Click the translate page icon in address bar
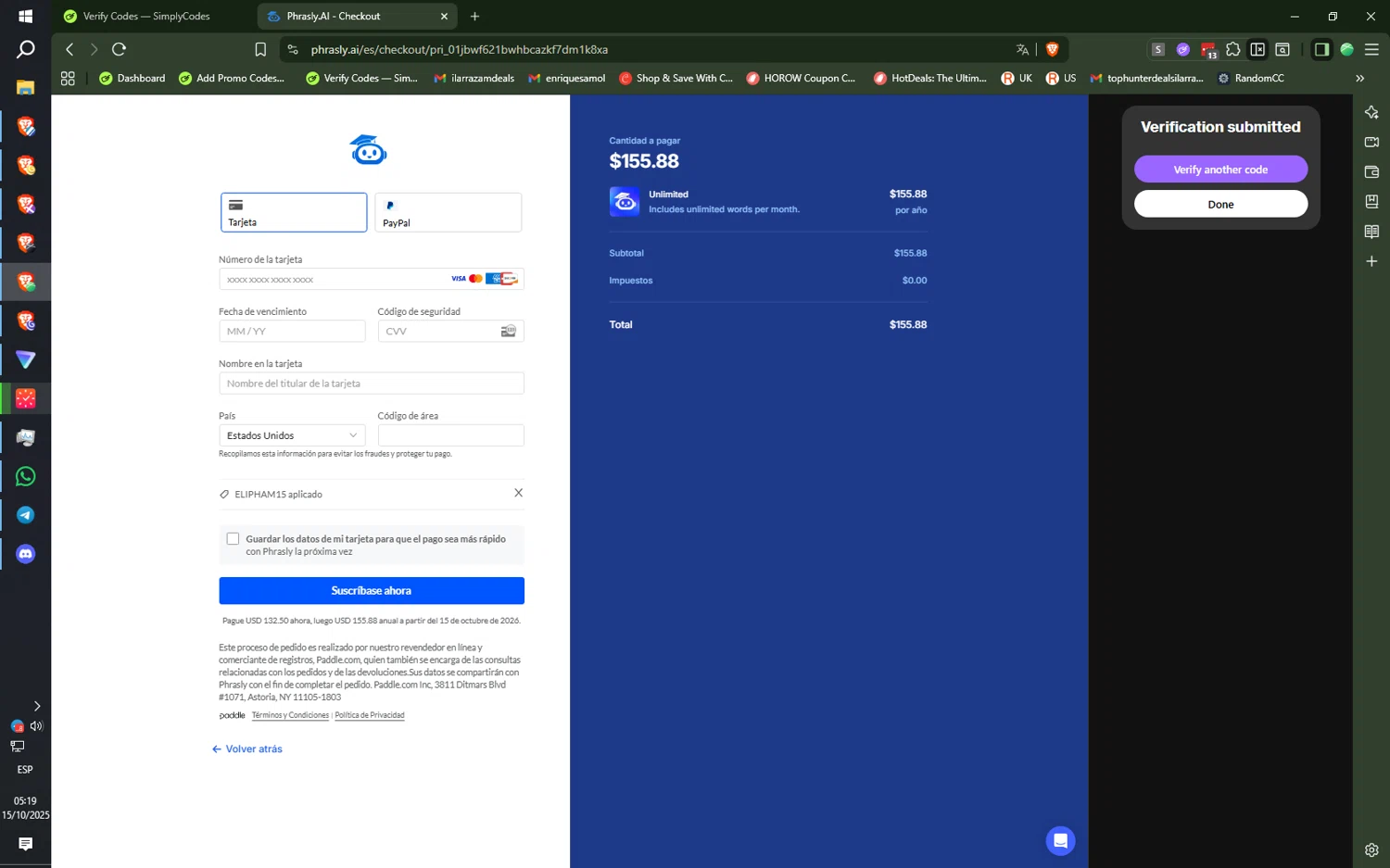 click(1022, 49)
